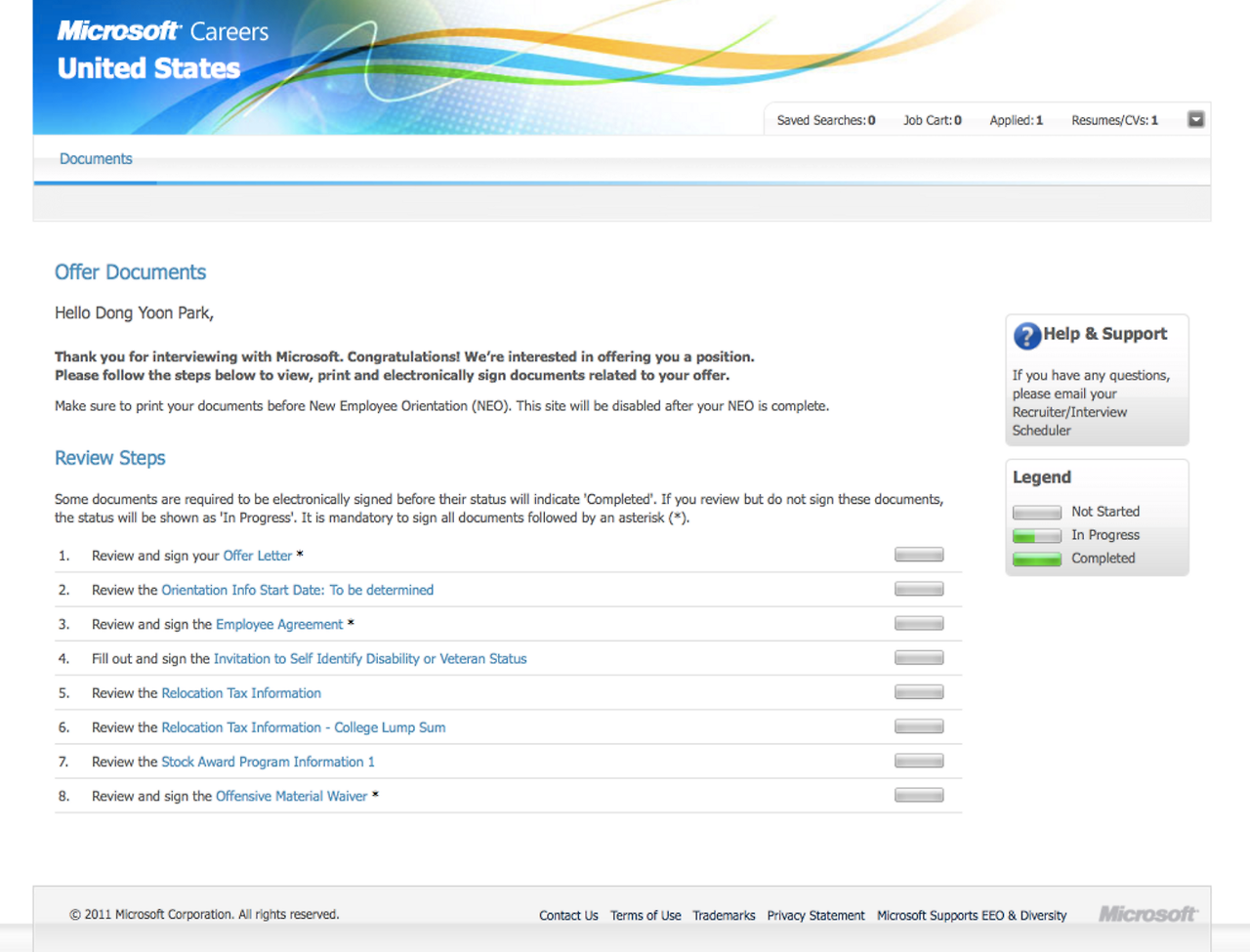Screen dimensions: 1250x952
Task: Open Saved Searches in the top bar
Action: (826, 121)
